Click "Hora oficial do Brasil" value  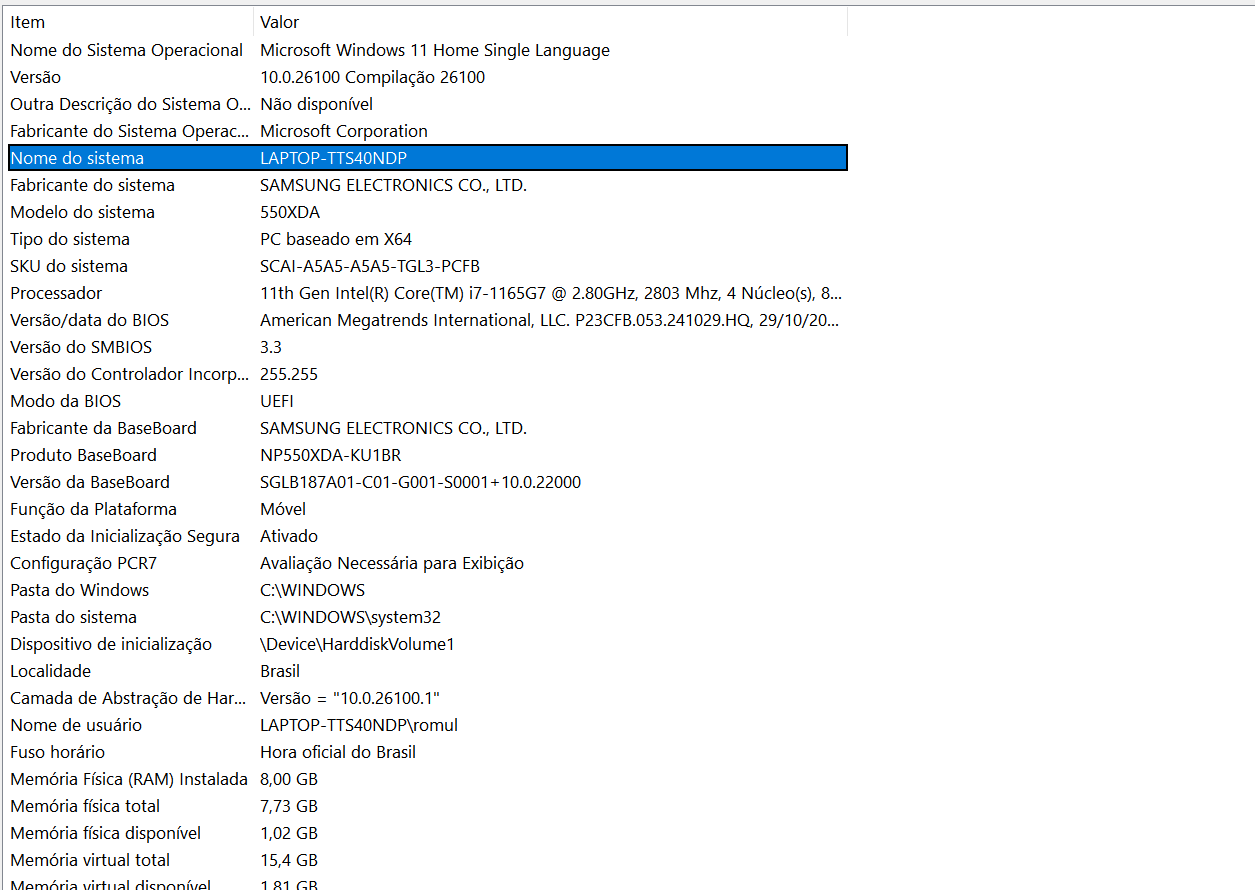[x=338, y=752]
